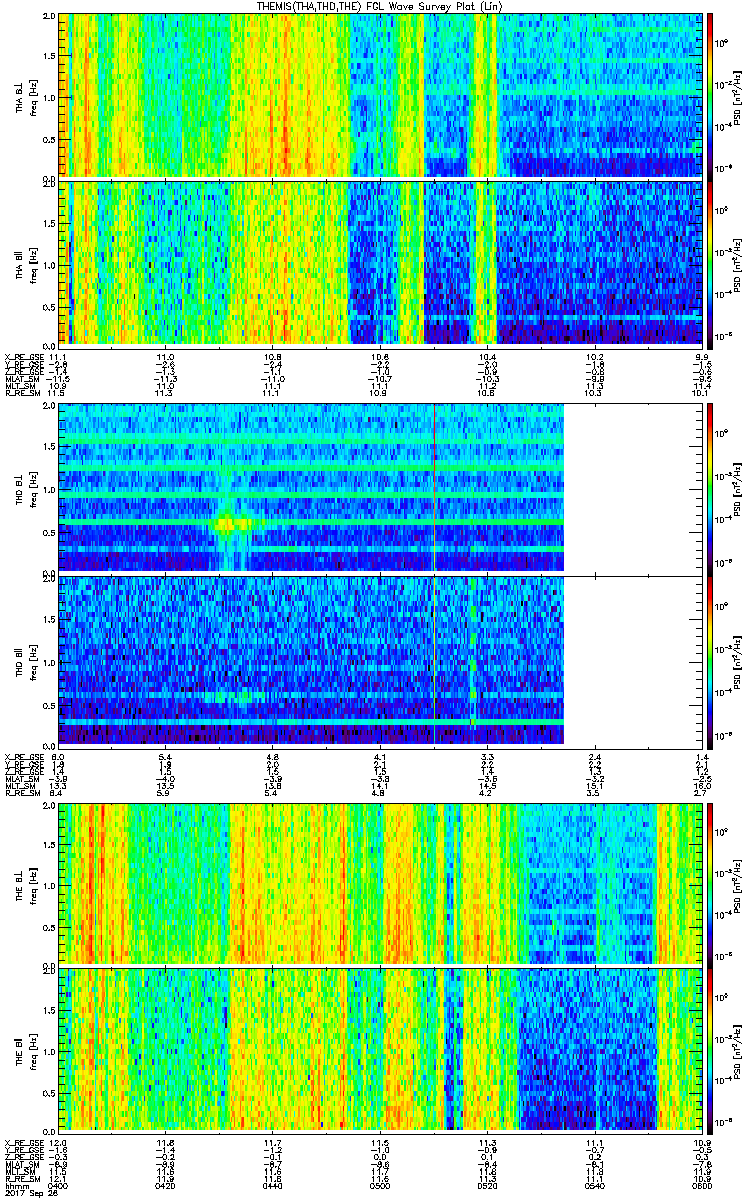Click the X_RE_GSE value 8.0 under THD panels
Screen dimensions: 750x1200
pos(58,756)
